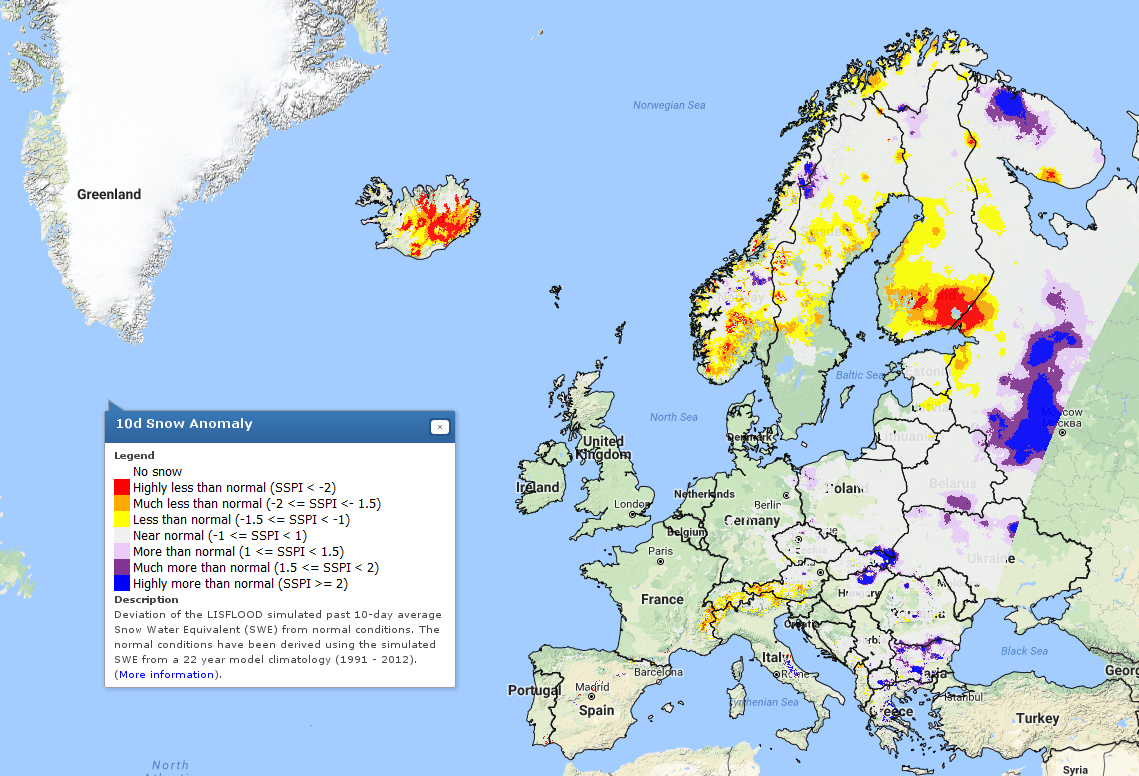Click the Turkey country label
This screenshot has width=1139, height=776.
pos(1037,718)
